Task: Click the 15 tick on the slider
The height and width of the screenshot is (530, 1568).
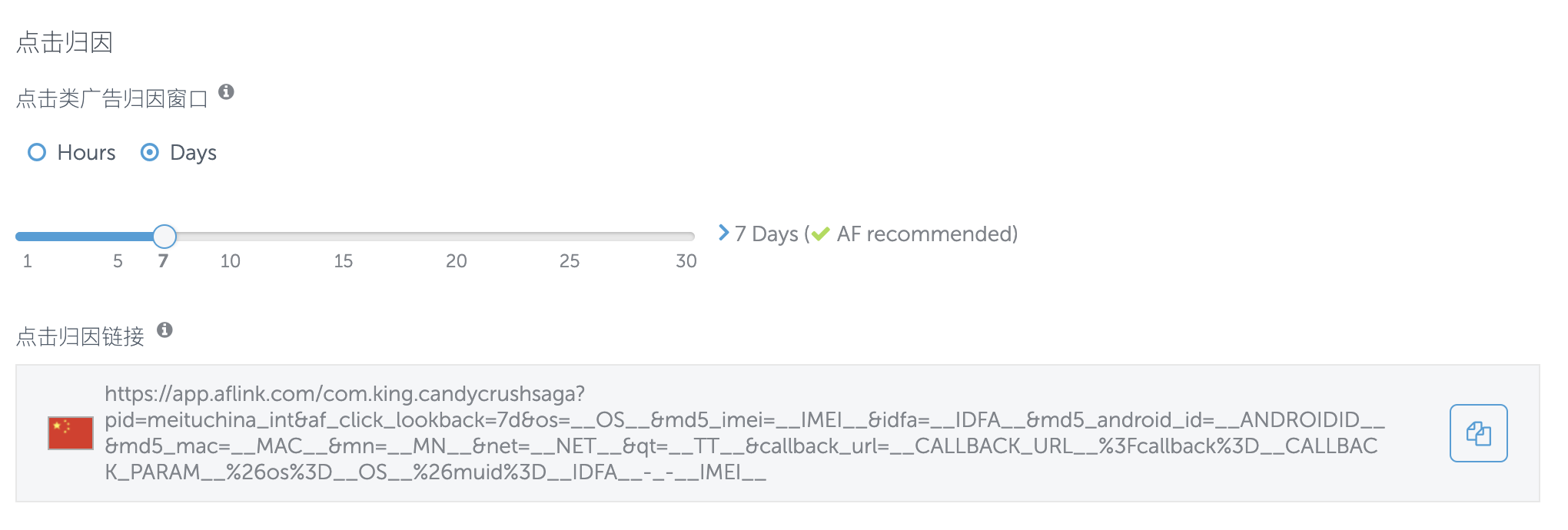Action: coord(343,261)
